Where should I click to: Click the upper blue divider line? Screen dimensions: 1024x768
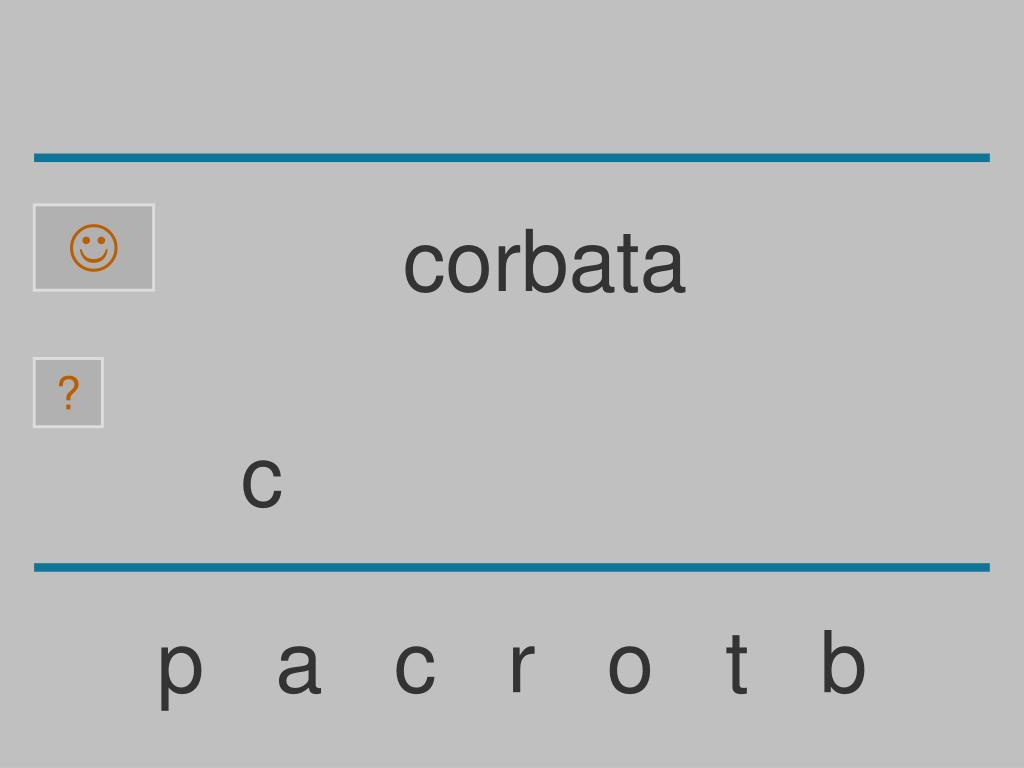[512, 157]
